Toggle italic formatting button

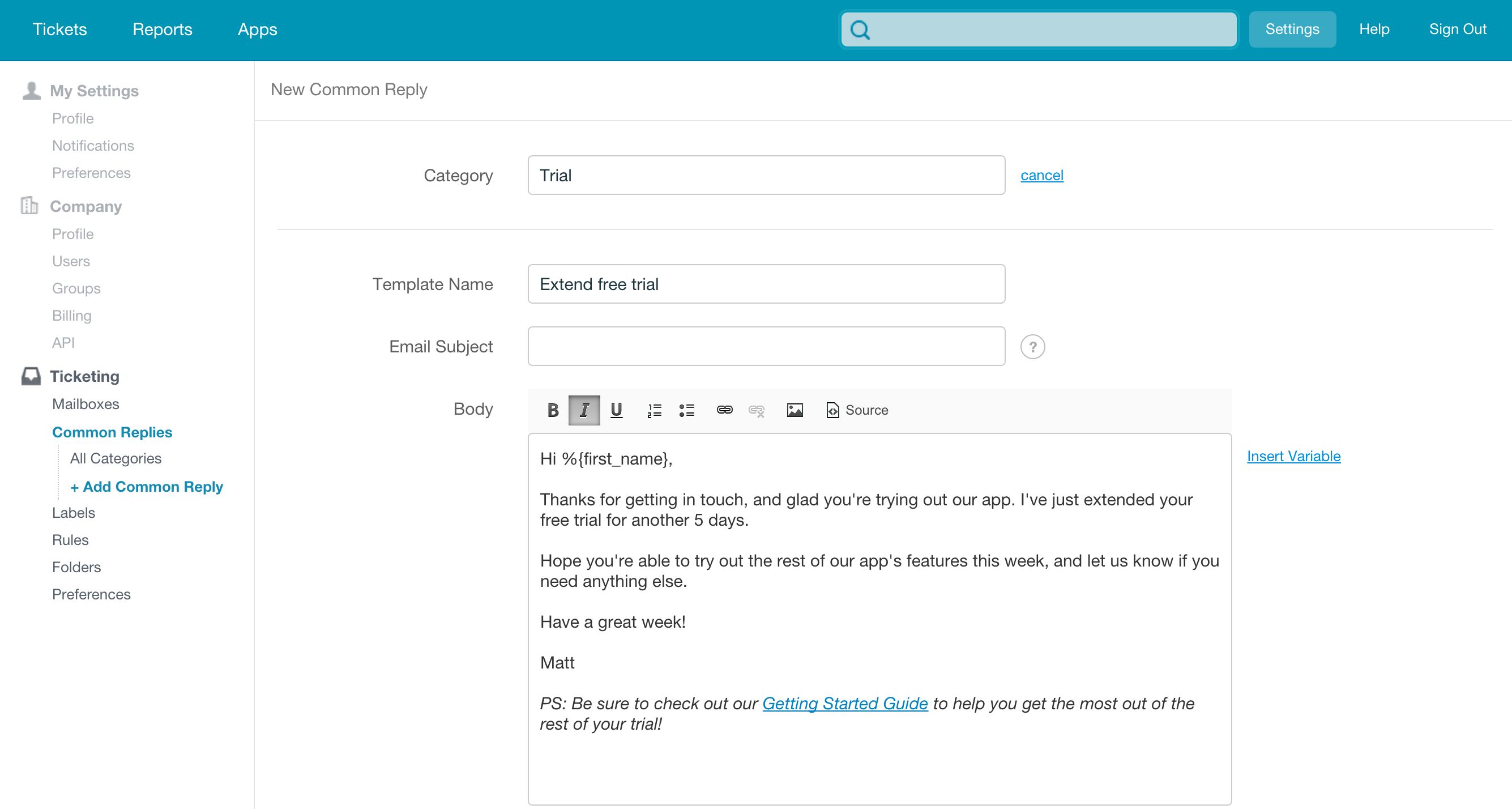click(x=584, y=410)
